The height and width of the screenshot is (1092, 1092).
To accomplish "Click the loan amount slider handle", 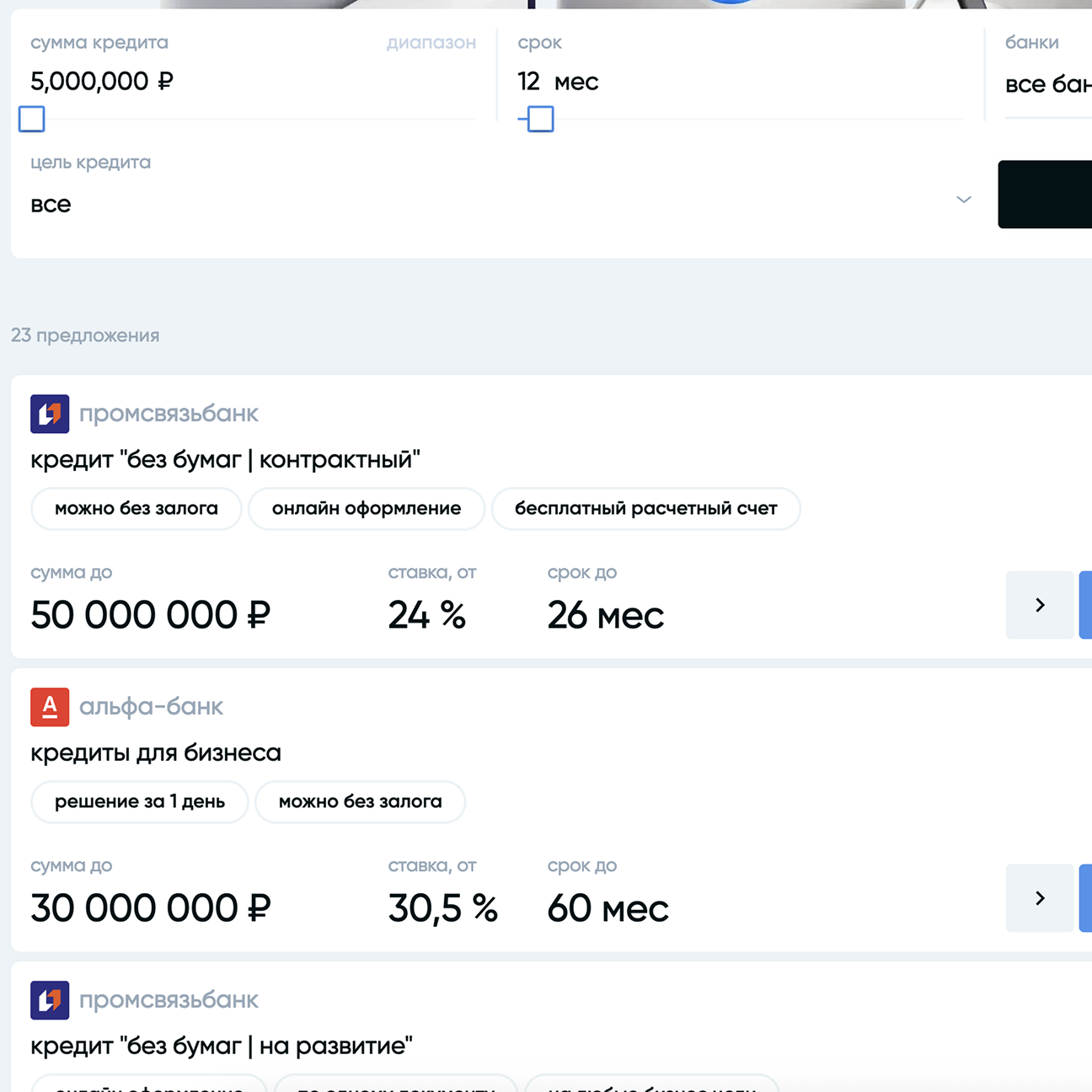I will click(32, 120).
